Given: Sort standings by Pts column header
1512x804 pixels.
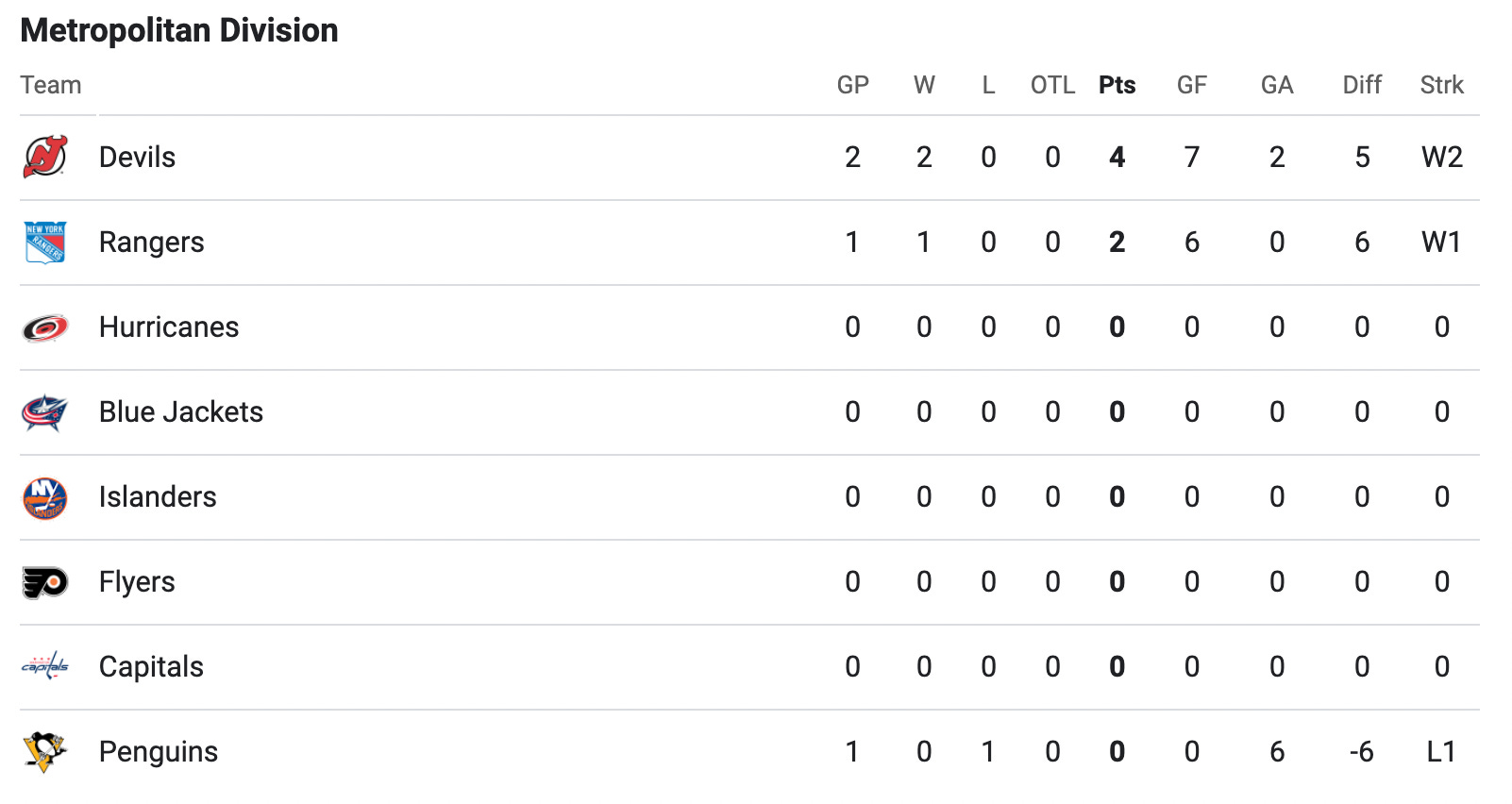Looking at the screenshot, I should coord(1117,85).
